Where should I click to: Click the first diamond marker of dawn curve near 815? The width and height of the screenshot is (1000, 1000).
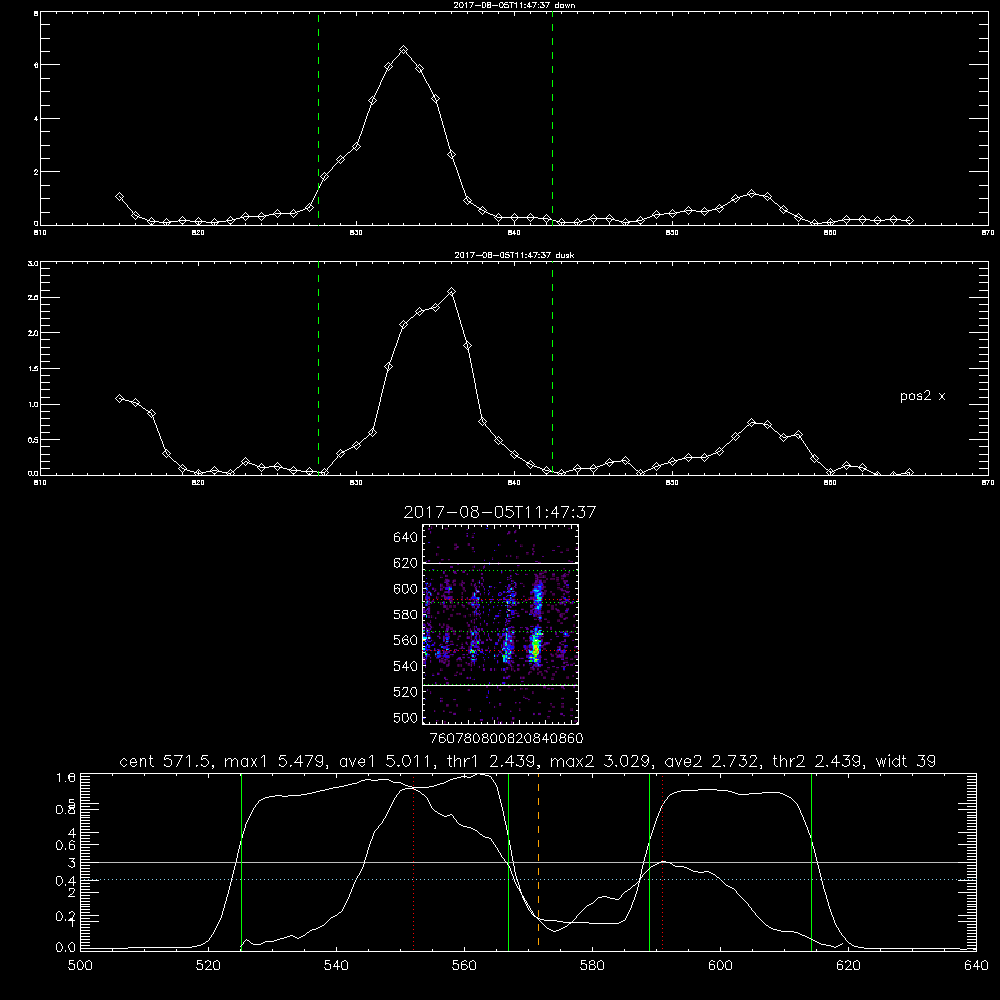tap(119, 197)
